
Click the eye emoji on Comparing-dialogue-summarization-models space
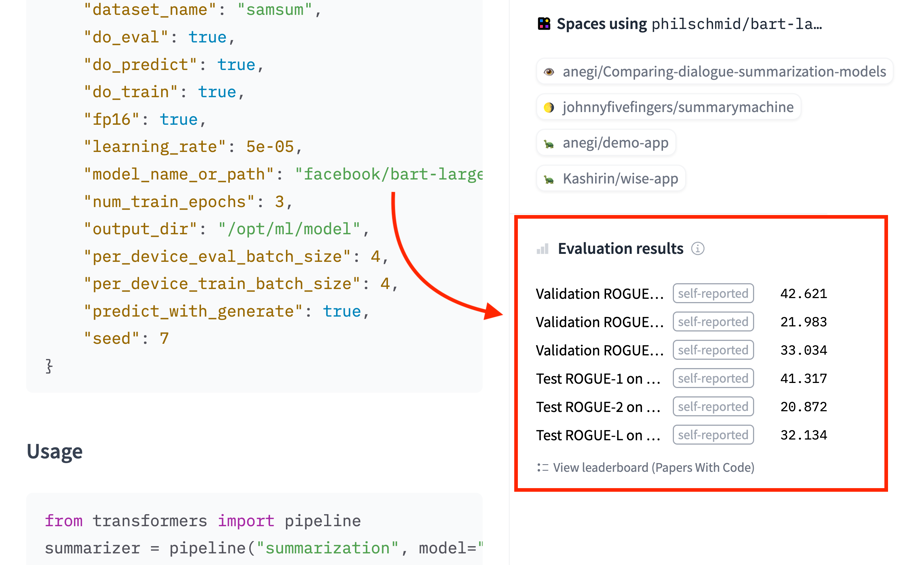tap(549, 72)
